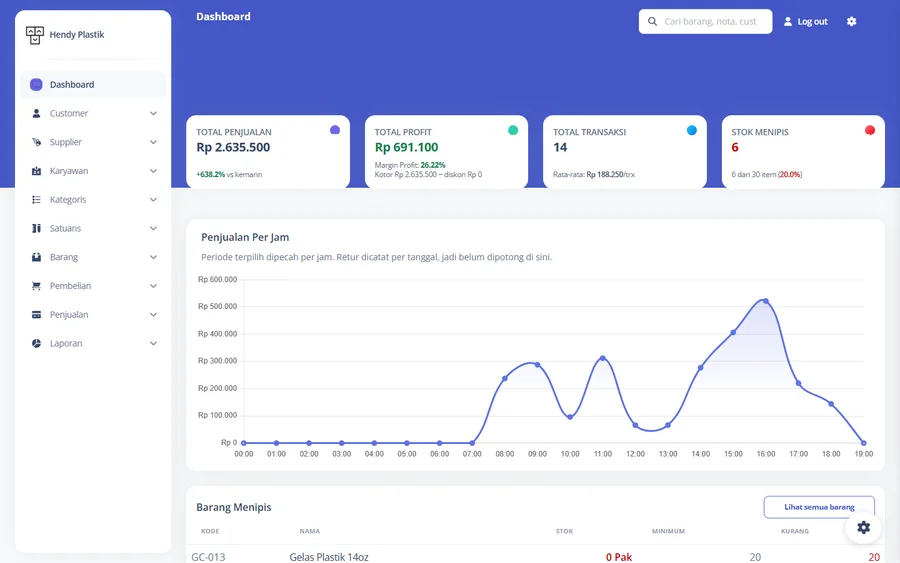Open settings via top header gear icon
This screenshot has width=900, height=563.
[x=851, y=21]
